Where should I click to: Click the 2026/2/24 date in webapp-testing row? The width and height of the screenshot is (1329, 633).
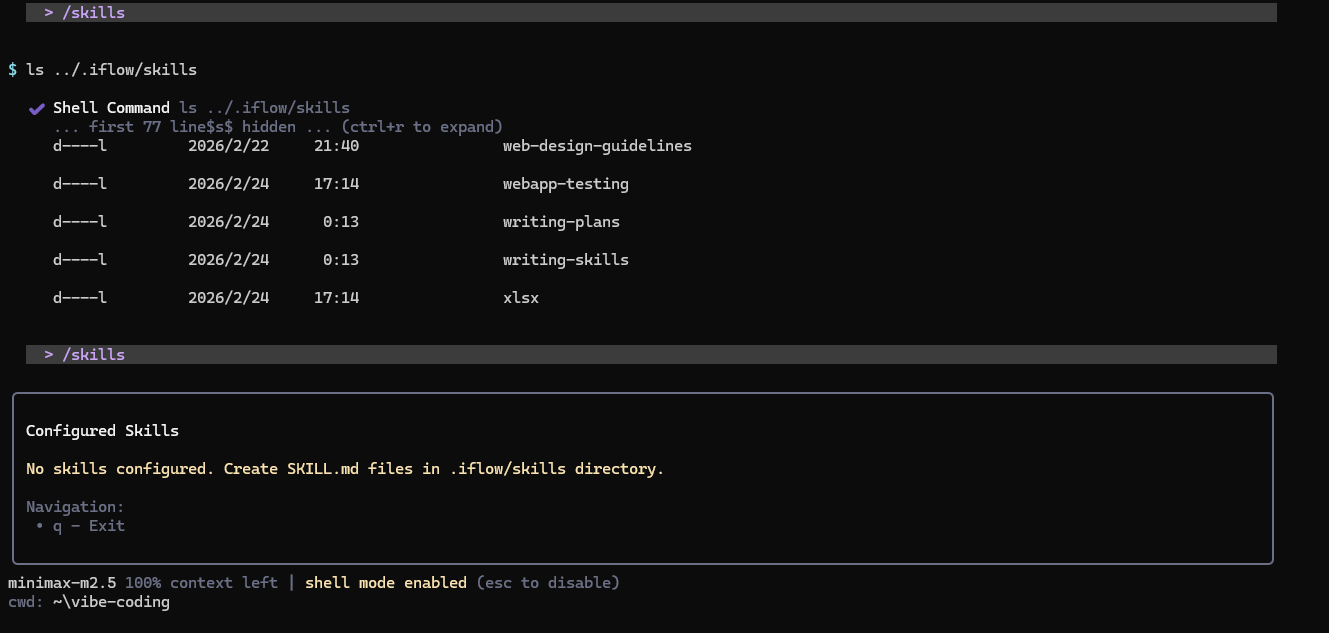pyautogui.click(x=228, y=184)
